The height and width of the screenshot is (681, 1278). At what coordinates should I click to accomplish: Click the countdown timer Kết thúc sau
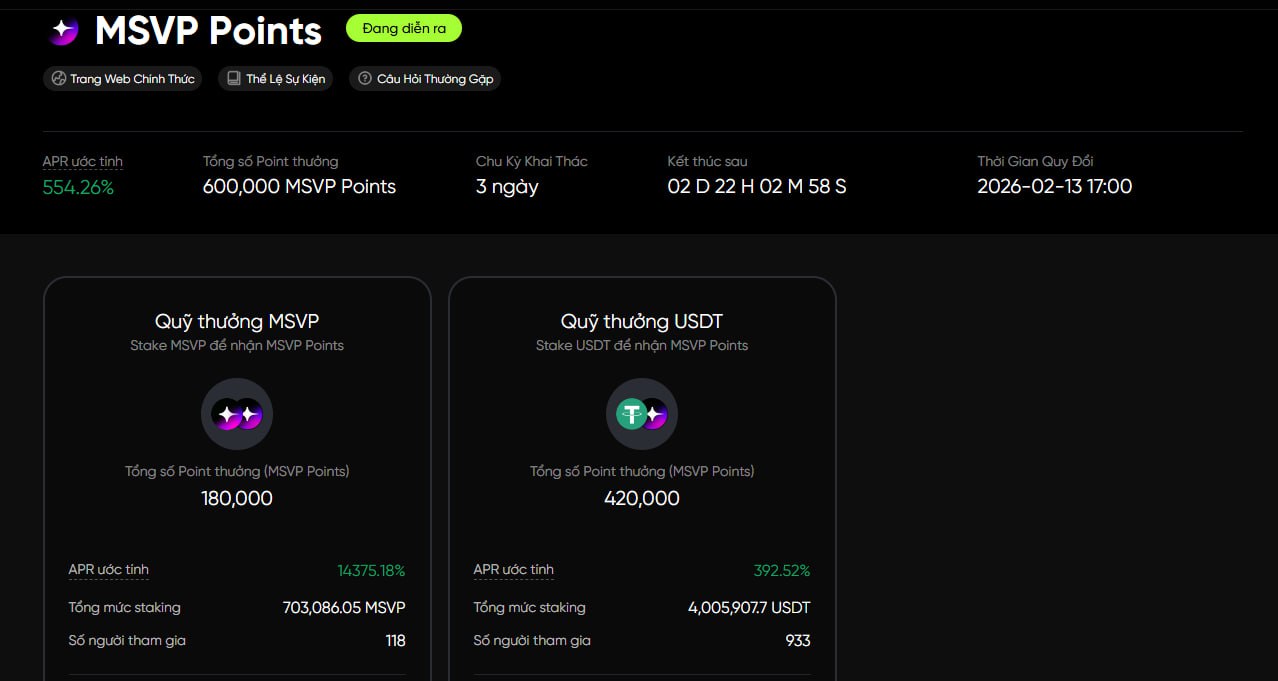[756, 187]
